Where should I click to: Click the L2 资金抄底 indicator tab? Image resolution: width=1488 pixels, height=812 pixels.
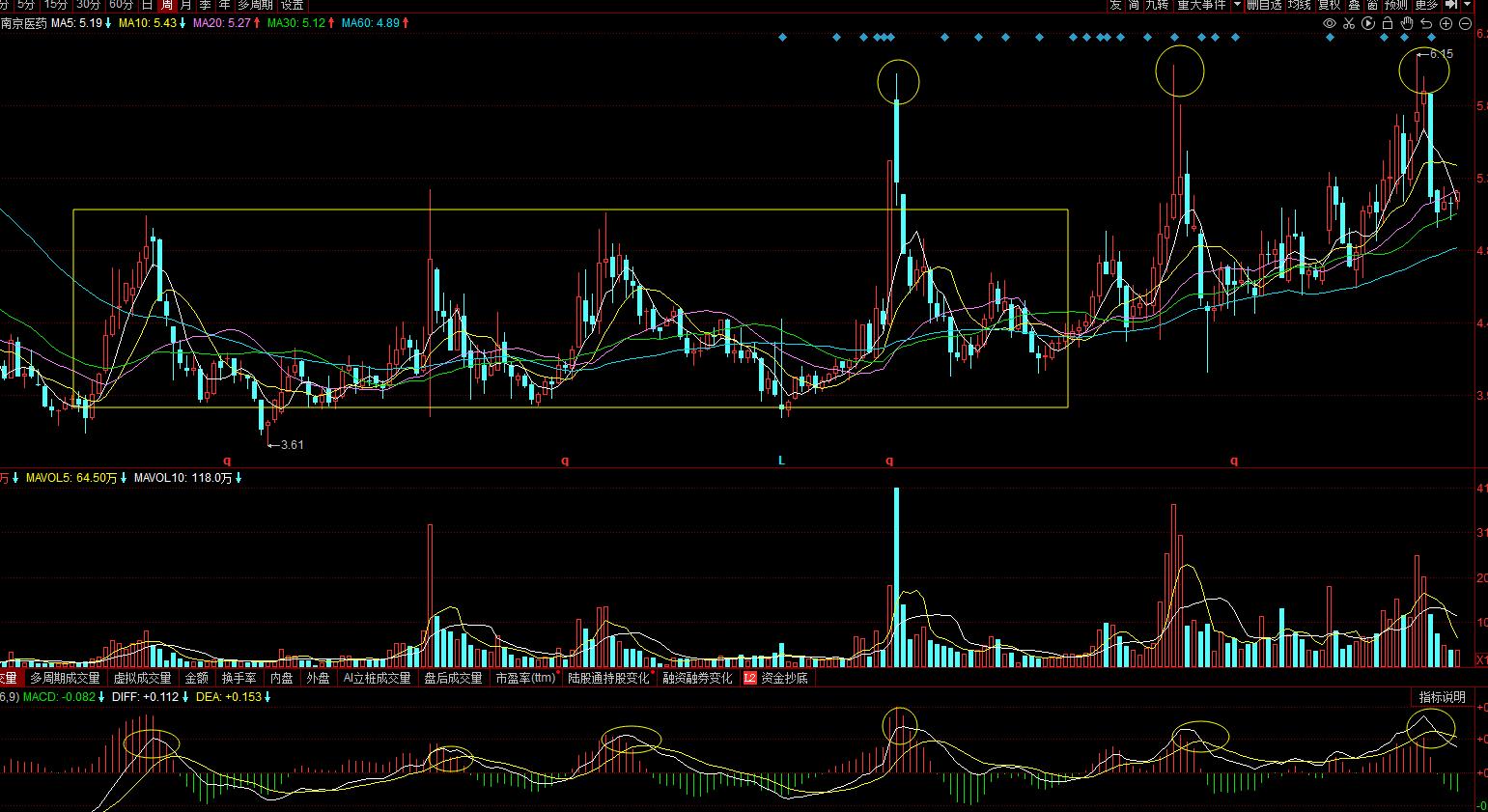(x=775, y=678)
